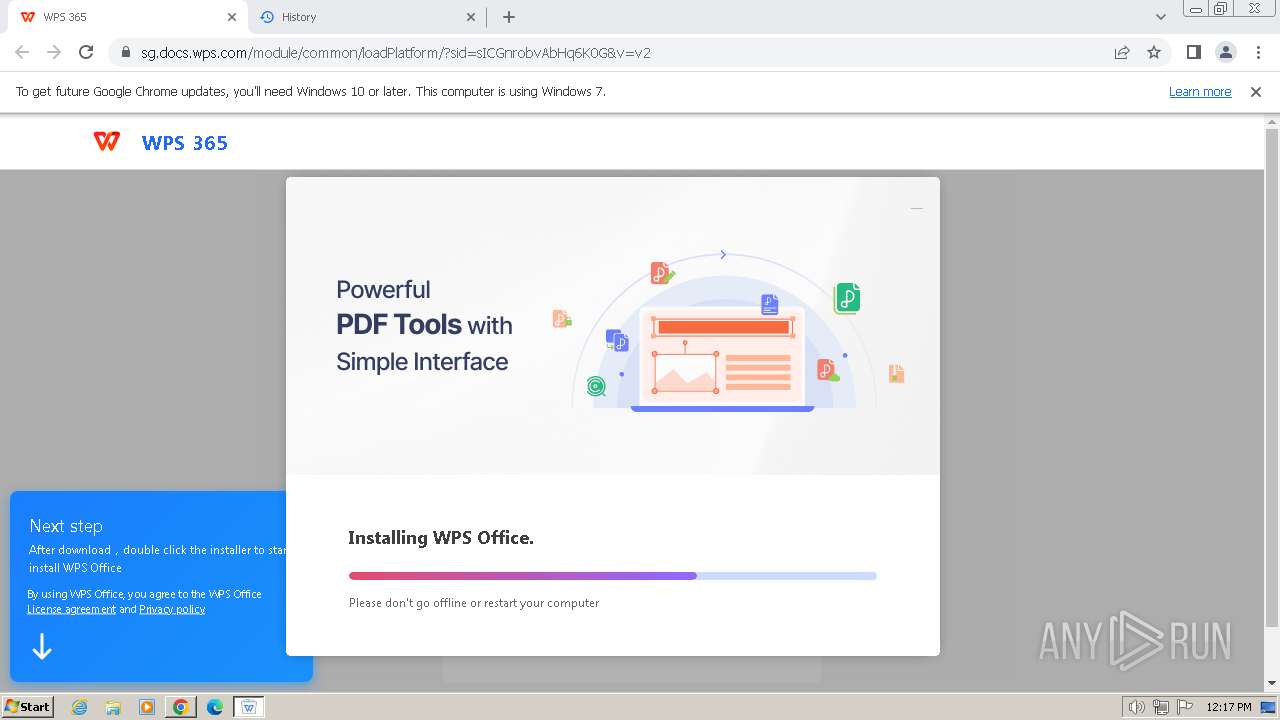Click the green PDF document icon in illustration
This screenshot has height=720, width=1280.
[x=847, y=298]
